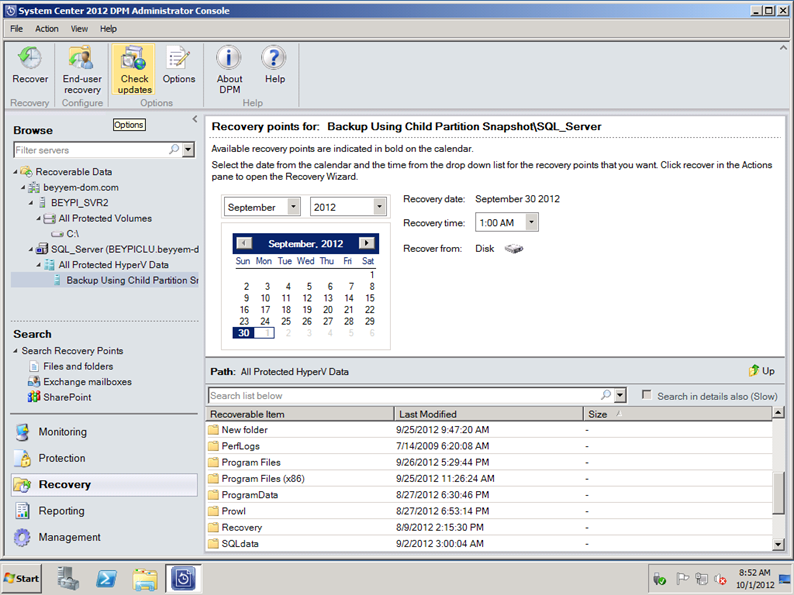Viewport: 794px width, 595px height.
Task: Click the DPM console taskbar icon
Action: (x=183, y=578)
